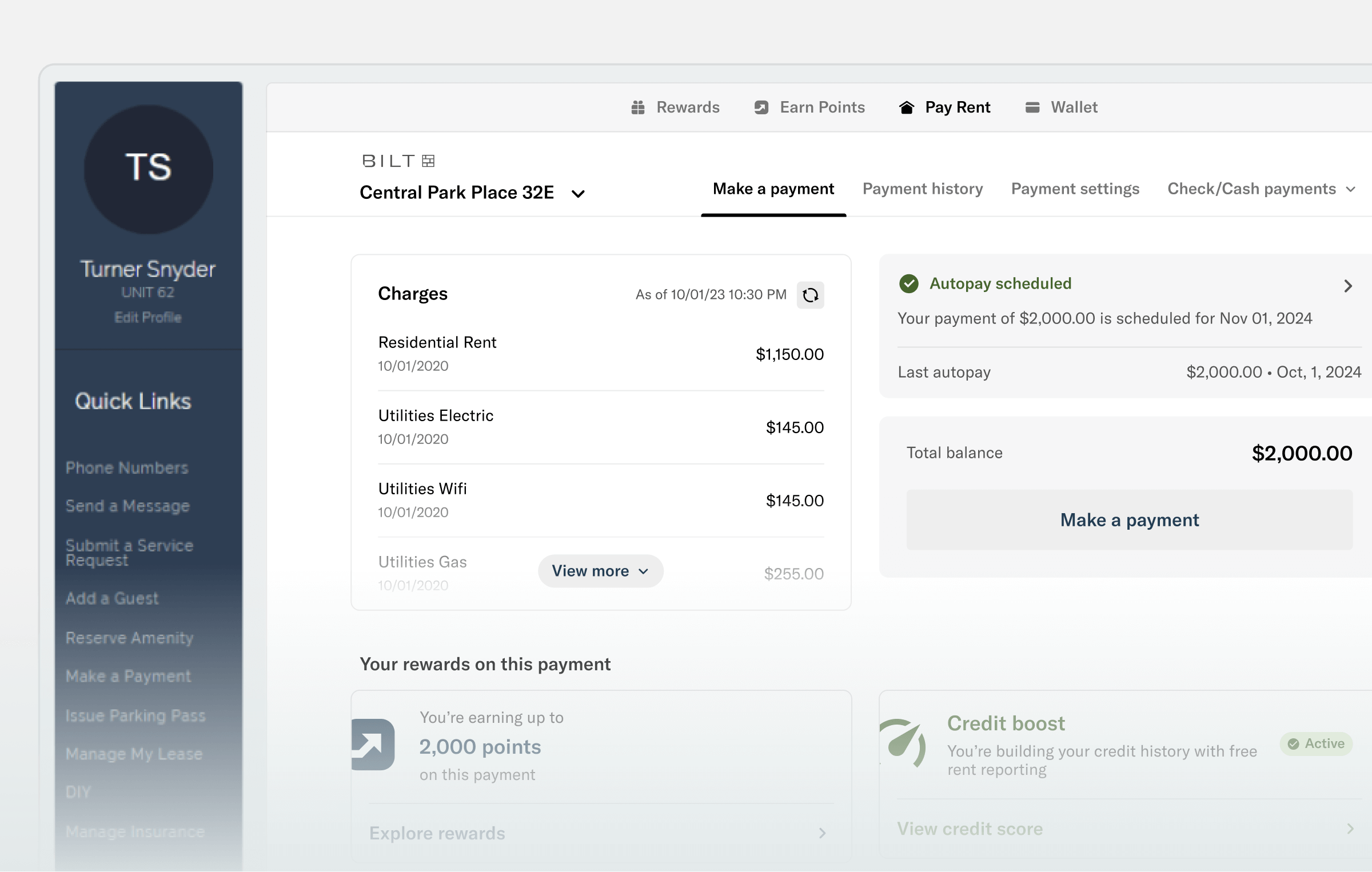
Task: Click the TS profile avatar
Action: coord(149,169)
